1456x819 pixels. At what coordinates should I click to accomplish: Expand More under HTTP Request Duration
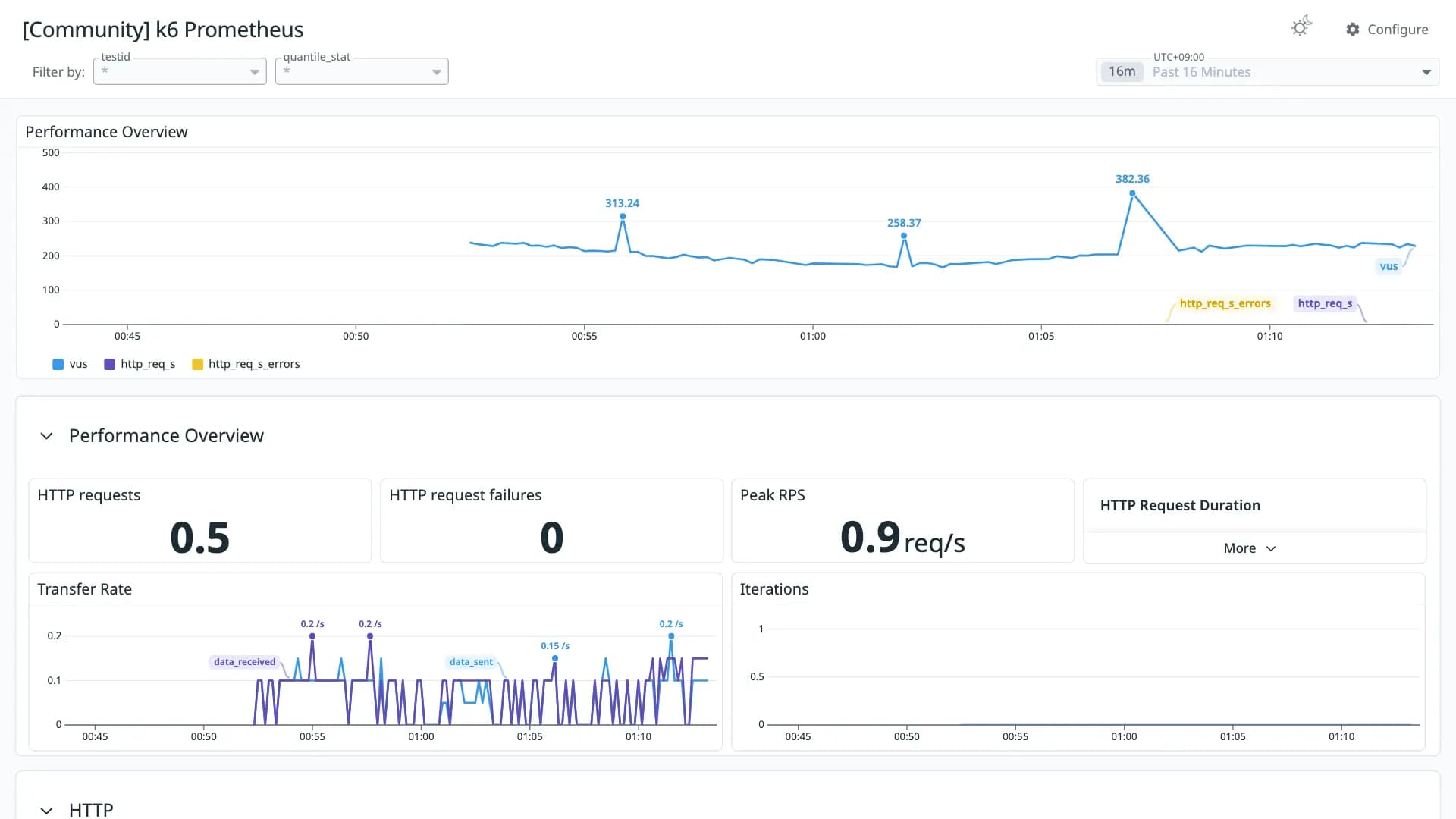pyautogui.click(x=1250, y=548)
